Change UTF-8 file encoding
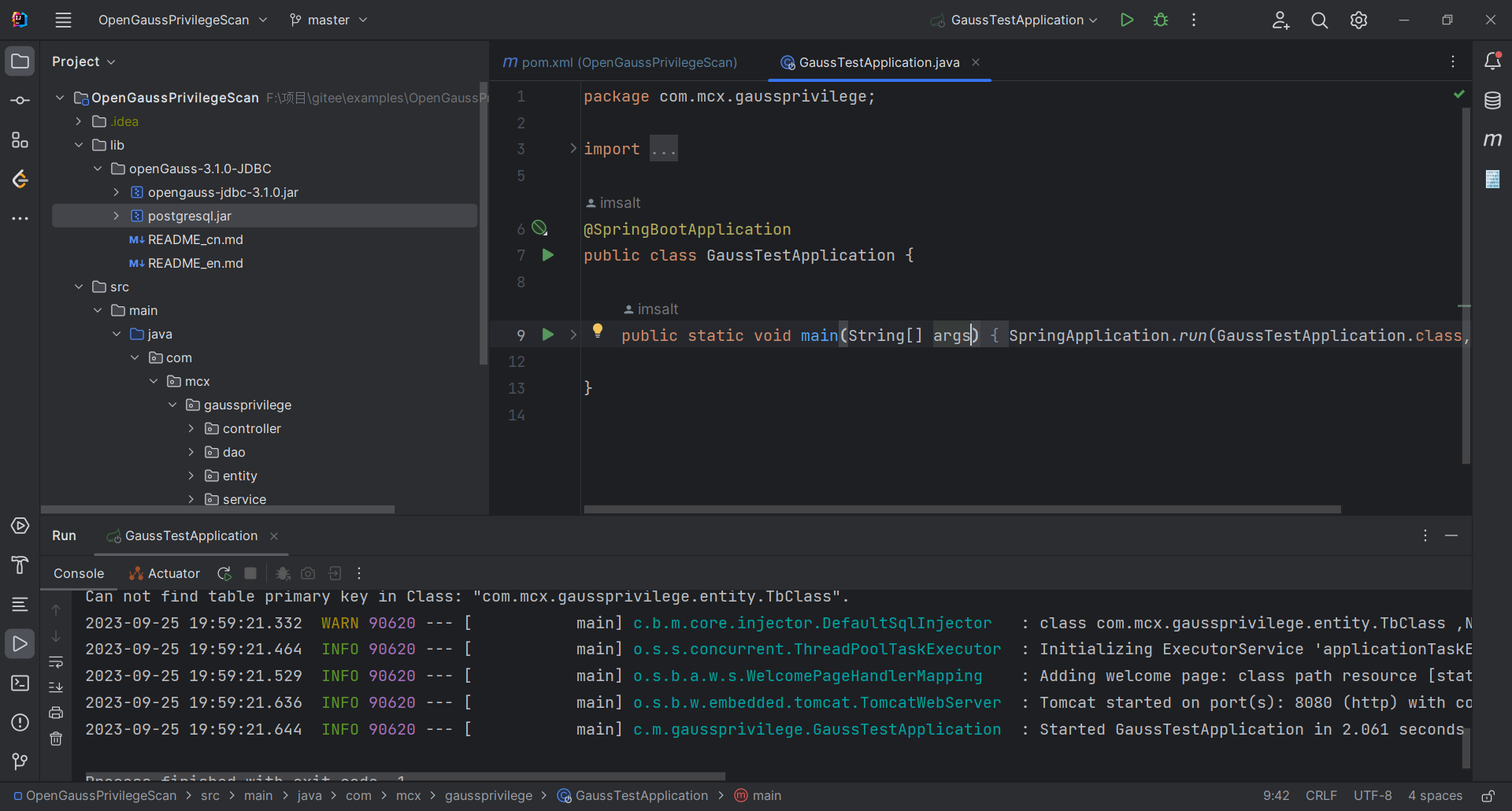Viewport: 1512px width, 811px height. pos(1373,796)
